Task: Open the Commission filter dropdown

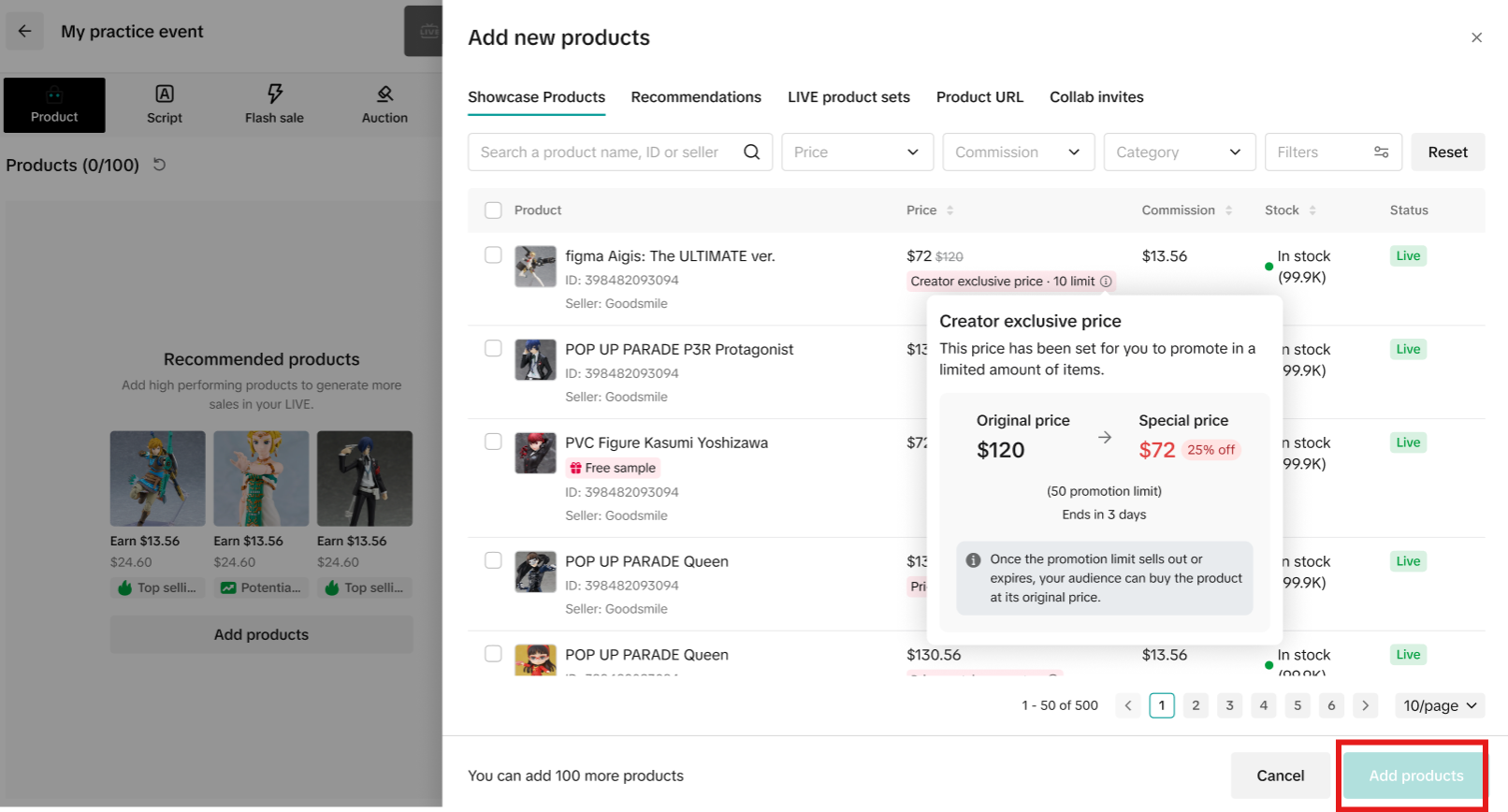Action: pos(1018,152)
